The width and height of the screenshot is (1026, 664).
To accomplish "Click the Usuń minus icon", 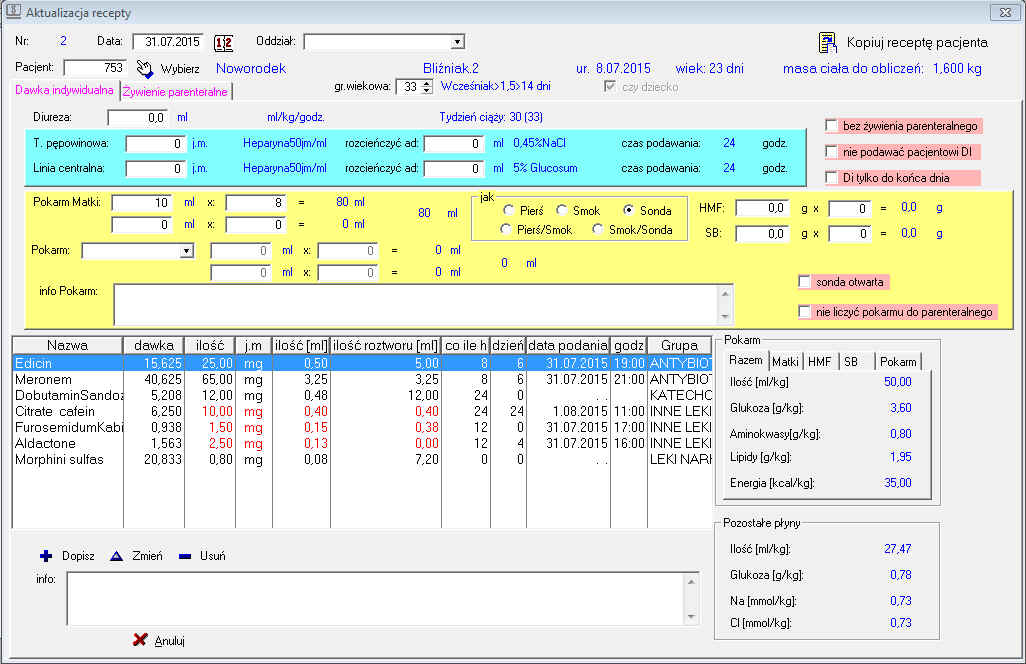I will pyautogui.click(x=185, y=556).
